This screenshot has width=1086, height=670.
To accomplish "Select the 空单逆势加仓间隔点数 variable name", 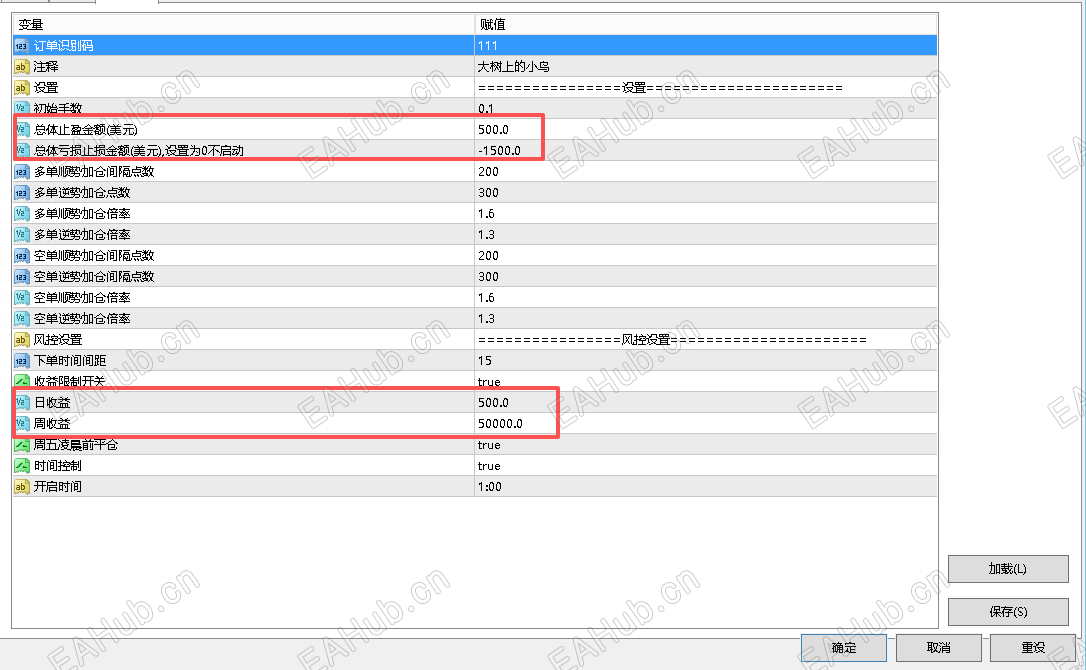I will [94, 276].
